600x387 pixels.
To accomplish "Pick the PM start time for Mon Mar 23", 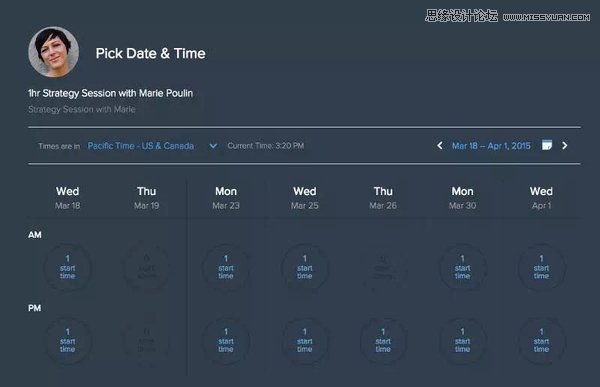I will pyautogui.click(x=226, y=340).
